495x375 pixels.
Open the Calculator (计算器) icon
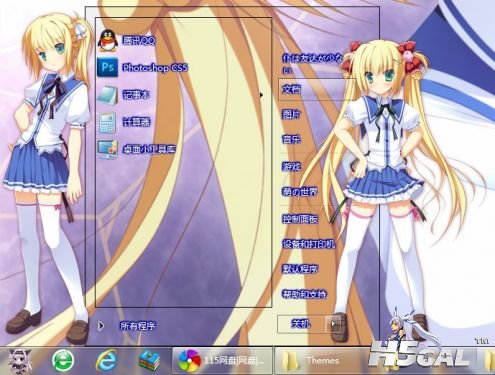(x=107, y=122)
